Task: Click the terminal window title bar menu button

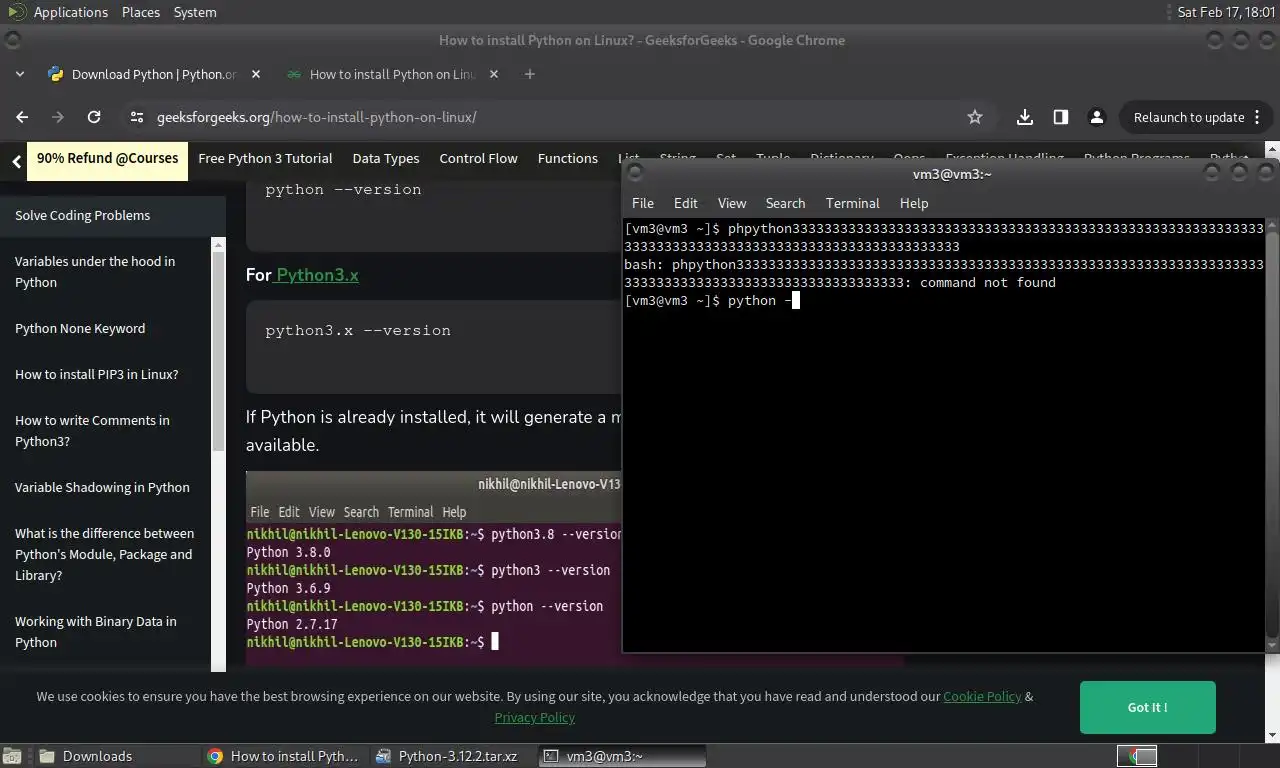Action: (x=635, y=173)
